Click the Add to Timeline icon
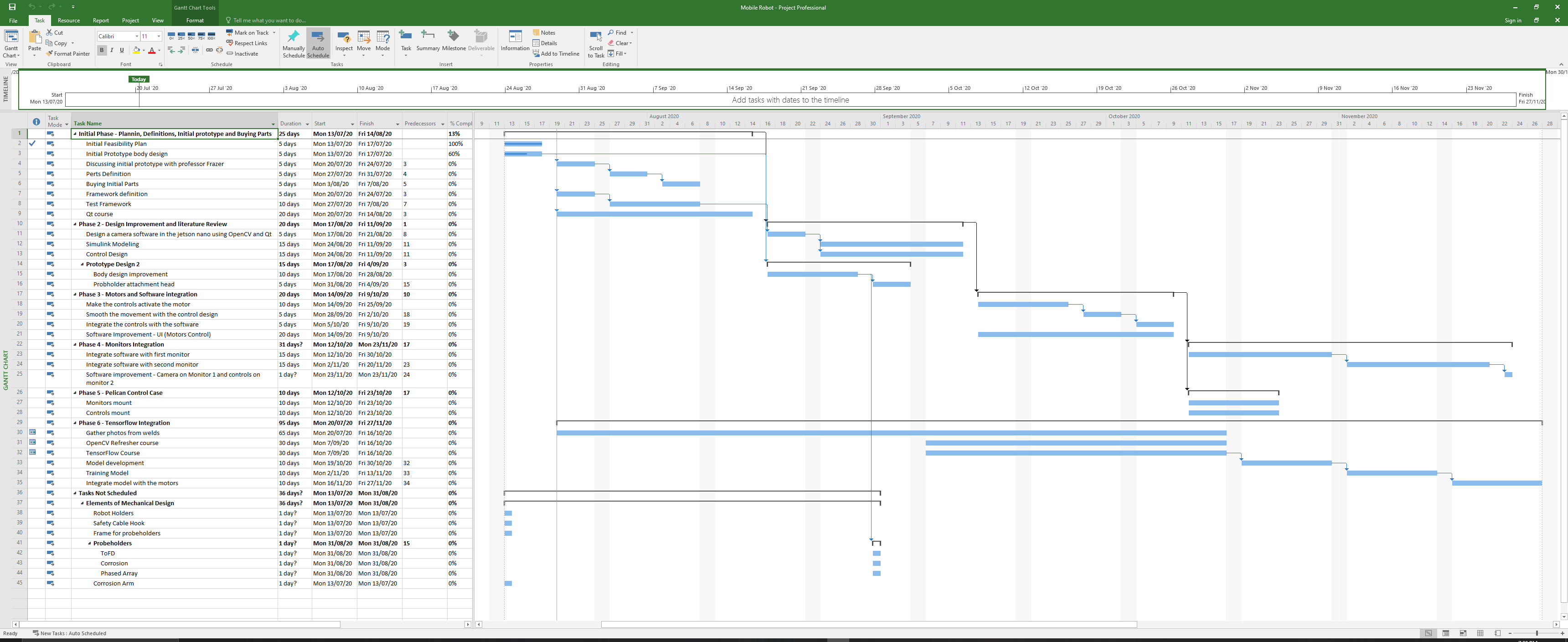1568x642 pixels. [557, 54]
